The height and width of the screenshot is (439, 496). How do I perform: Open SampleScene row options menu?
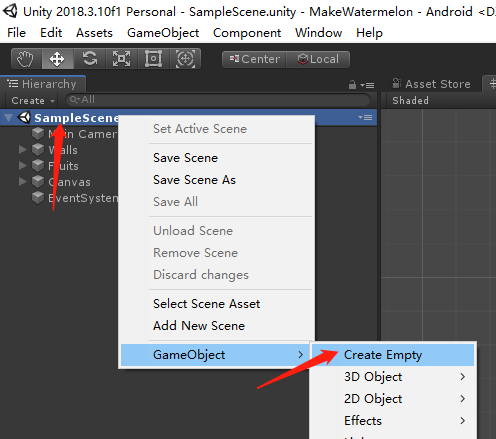365,117
